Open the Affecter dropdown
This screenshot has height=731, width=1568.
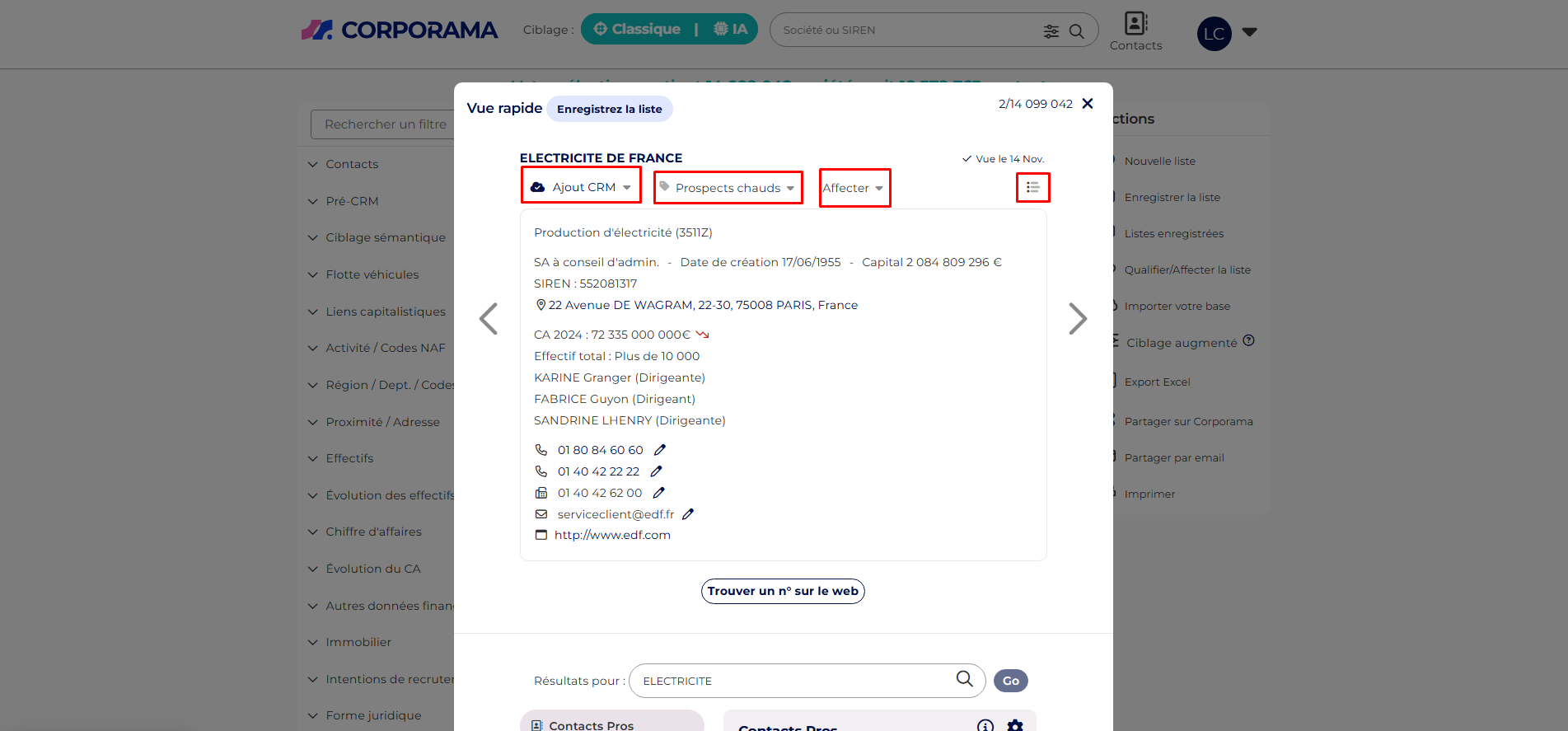854,188
